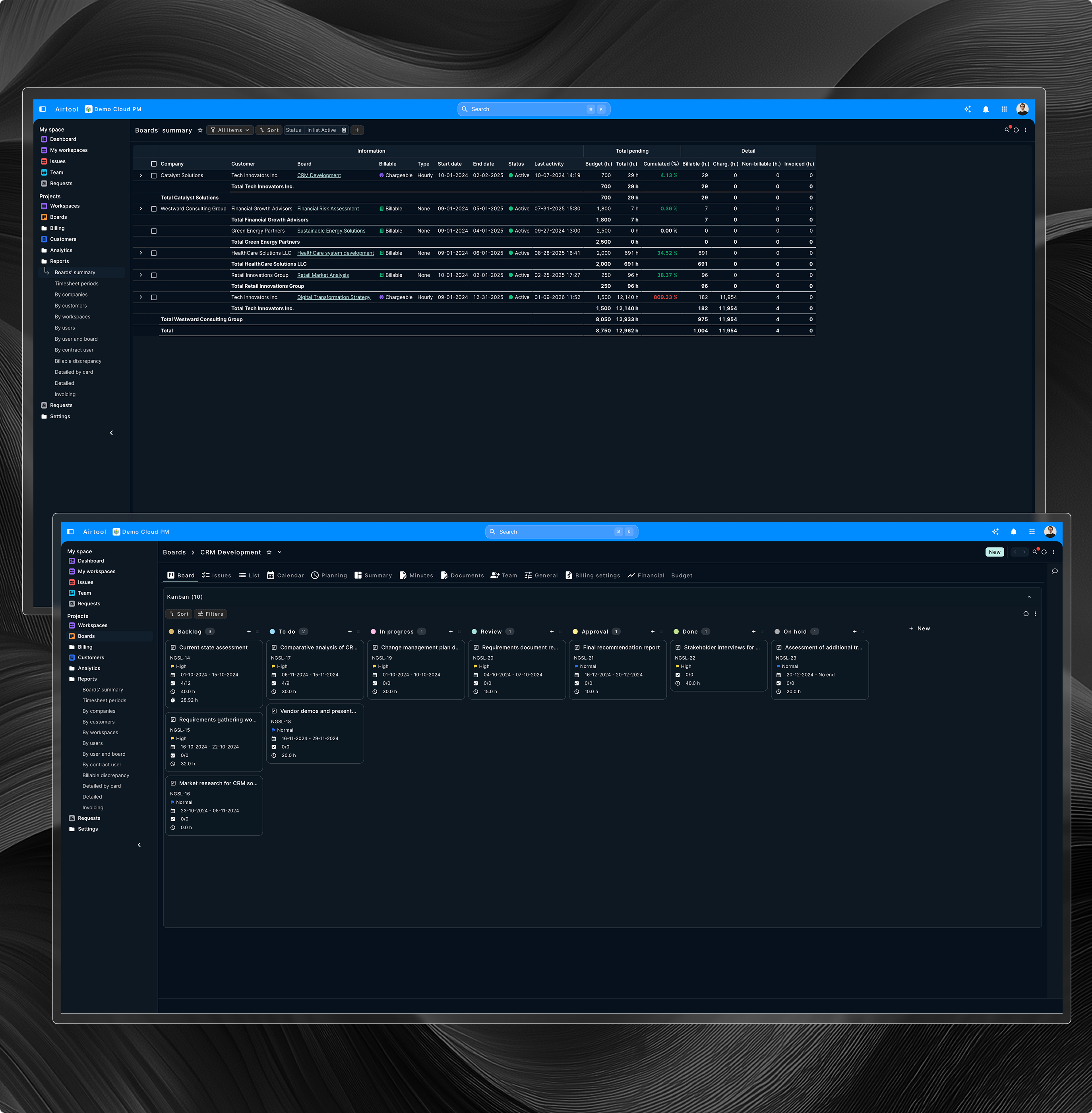Screen dimensions: 1092x1113
Task: Expand the Westward Consulting Group row
Action: click(x=141, y=209)
